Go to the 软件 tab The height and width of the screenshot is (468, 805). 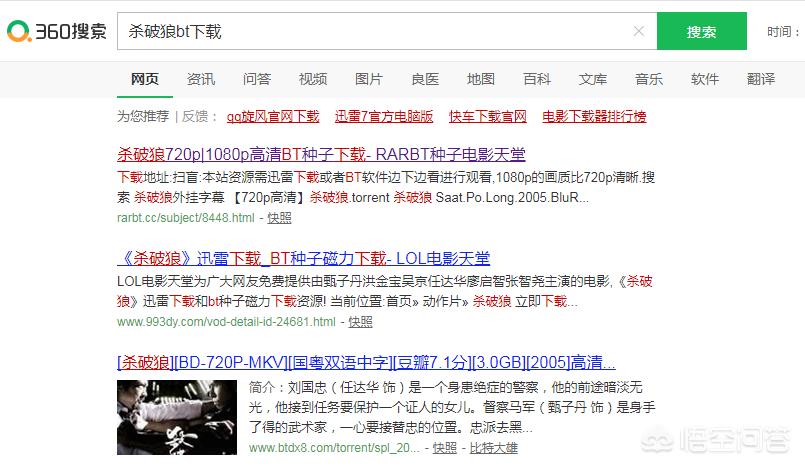705,79
